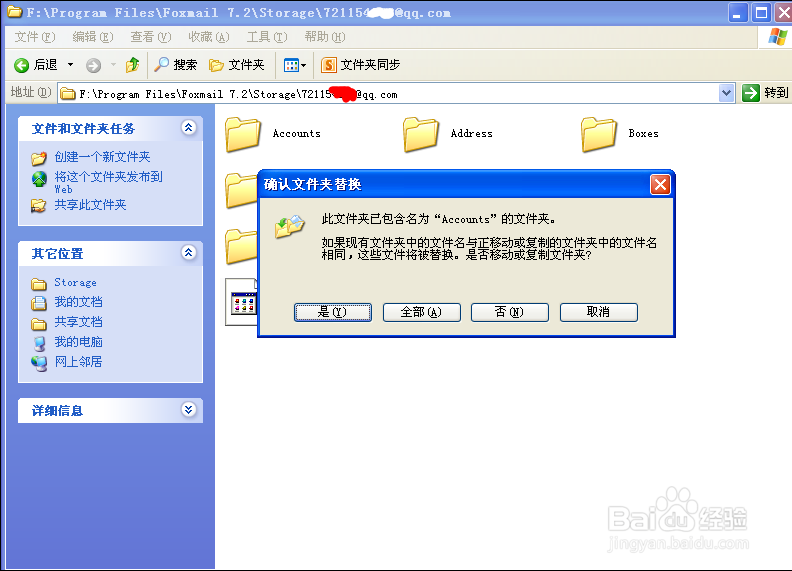Open the Search (搜索) toolbar button
Viewport: 792px width, 571px height.
click(x=175, y=65)
